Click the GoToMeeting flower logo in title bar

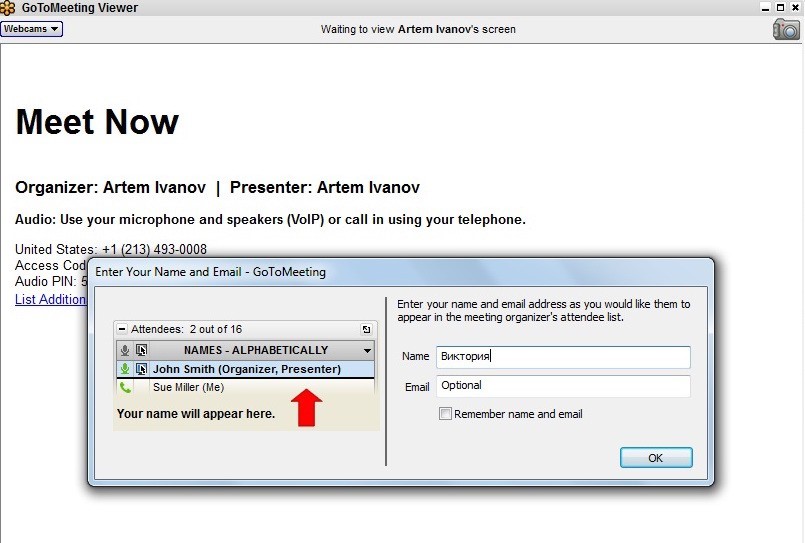10,8
